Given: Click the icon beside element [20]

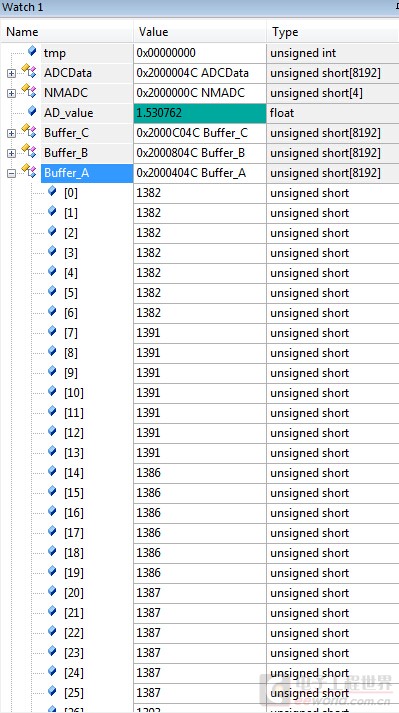Looking at the screenshot, I should 52,591.
